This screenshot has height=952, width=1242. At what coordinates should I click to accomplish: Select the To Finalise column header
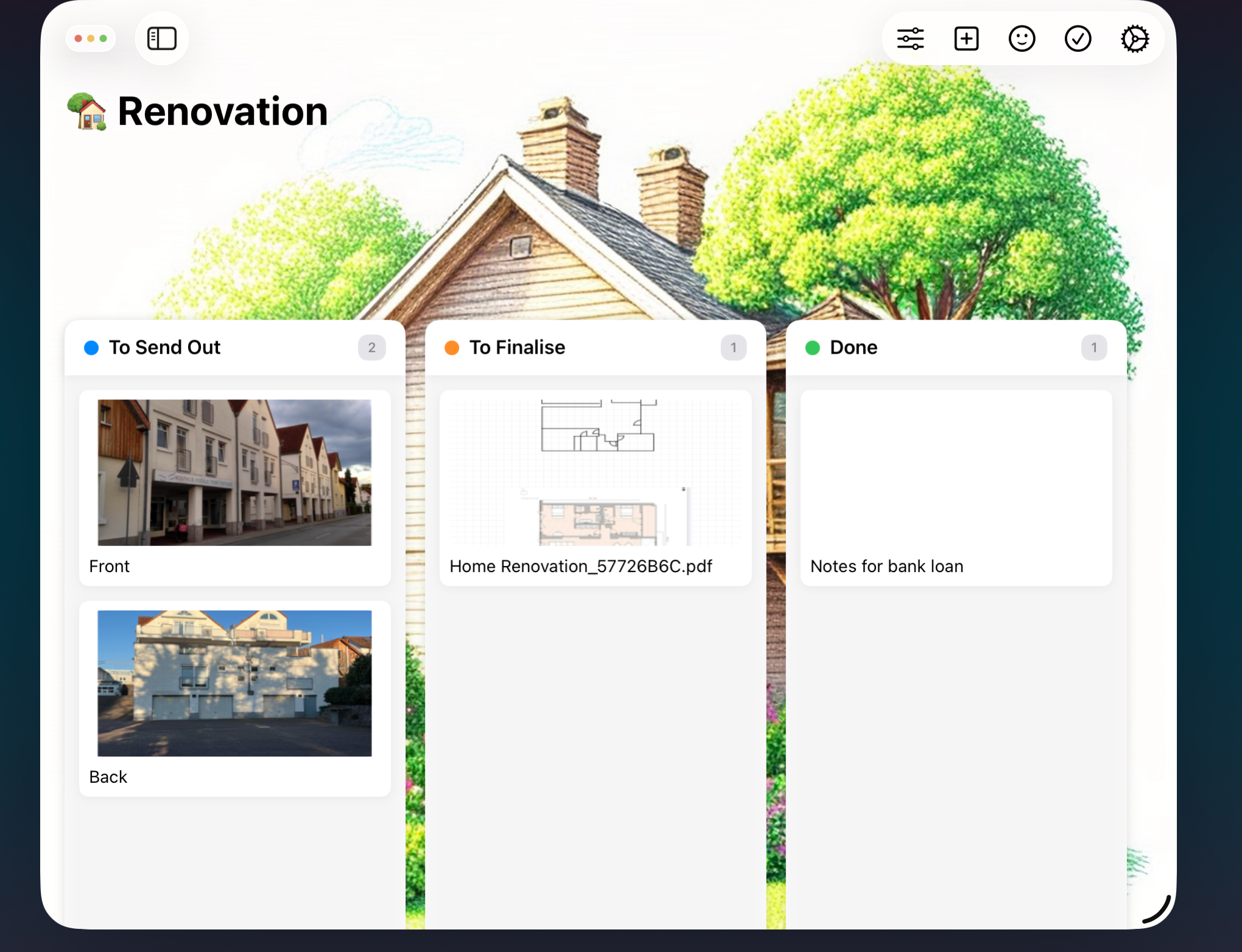click(x=517, y=348)
